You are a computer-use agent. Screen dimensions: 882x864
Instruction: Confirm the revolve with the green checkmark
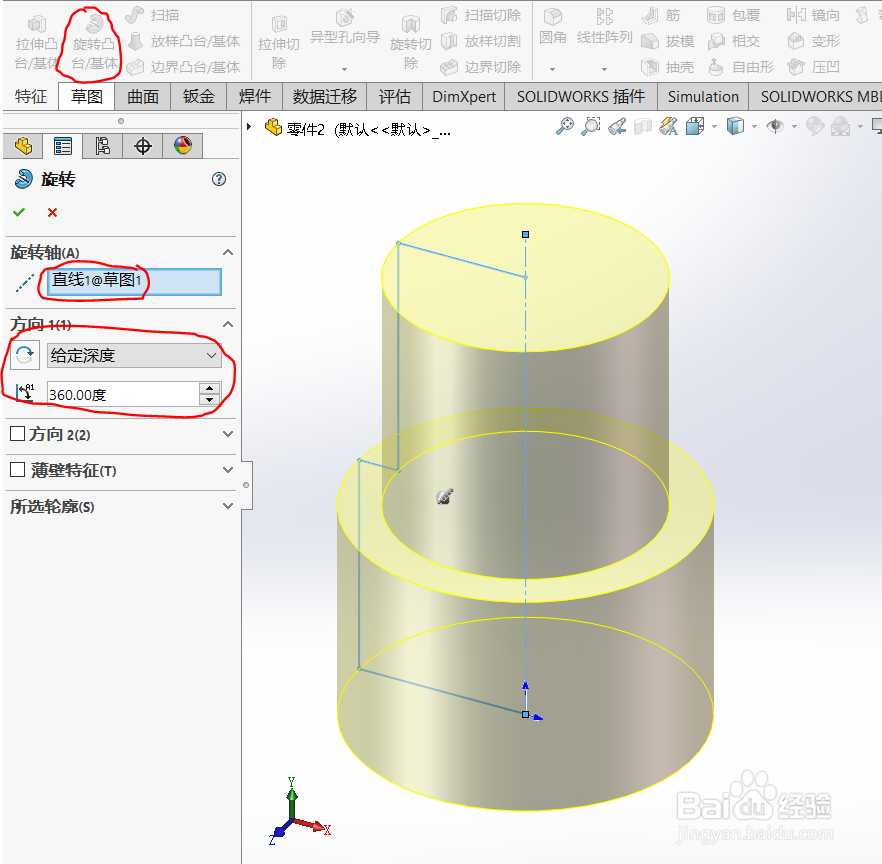point(19,213)
